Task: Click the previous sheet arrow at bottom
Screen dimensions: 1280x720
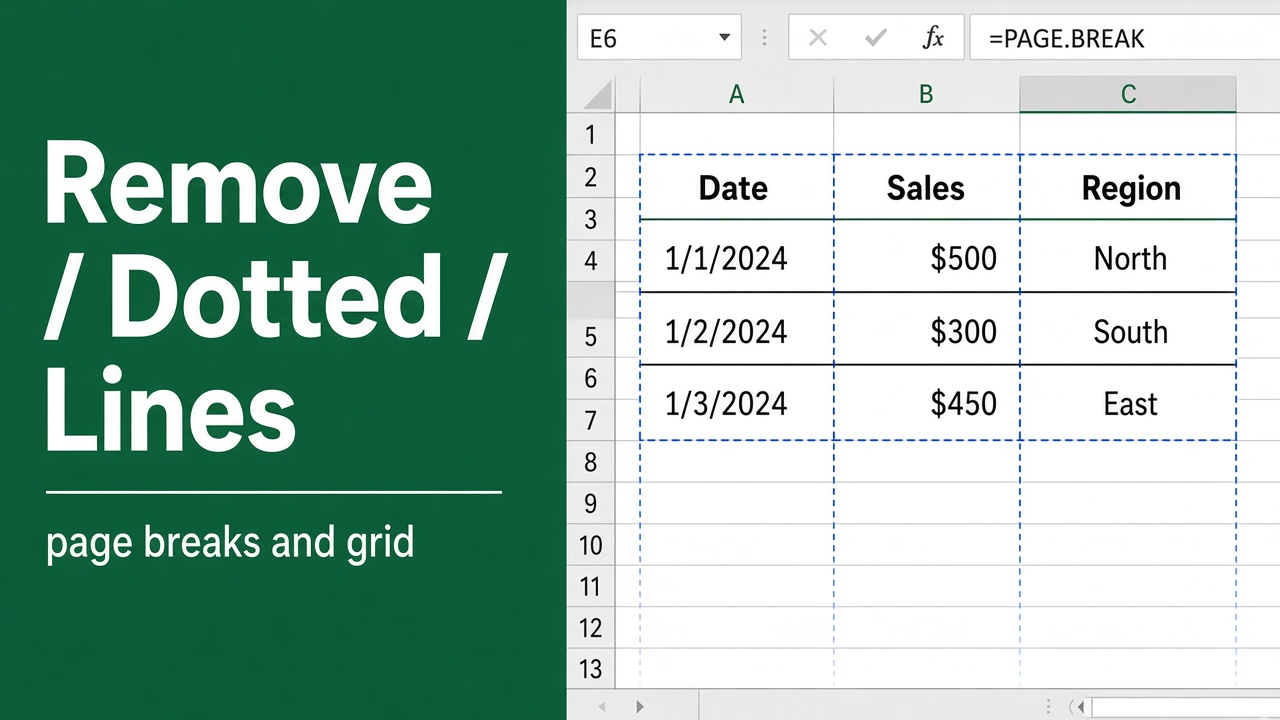Action: [601, 707]
